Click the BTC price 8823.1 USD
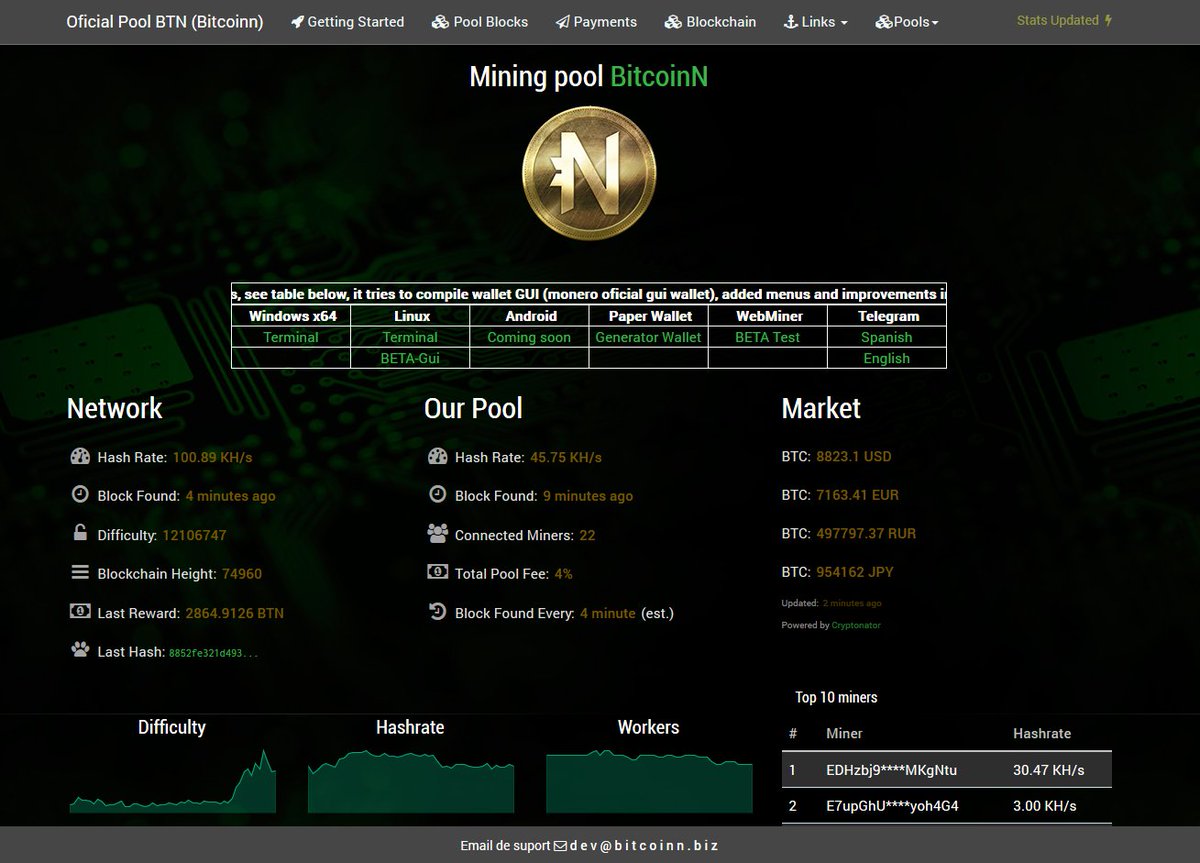Viewport: 1200px width, 863px height. (853, 456)
